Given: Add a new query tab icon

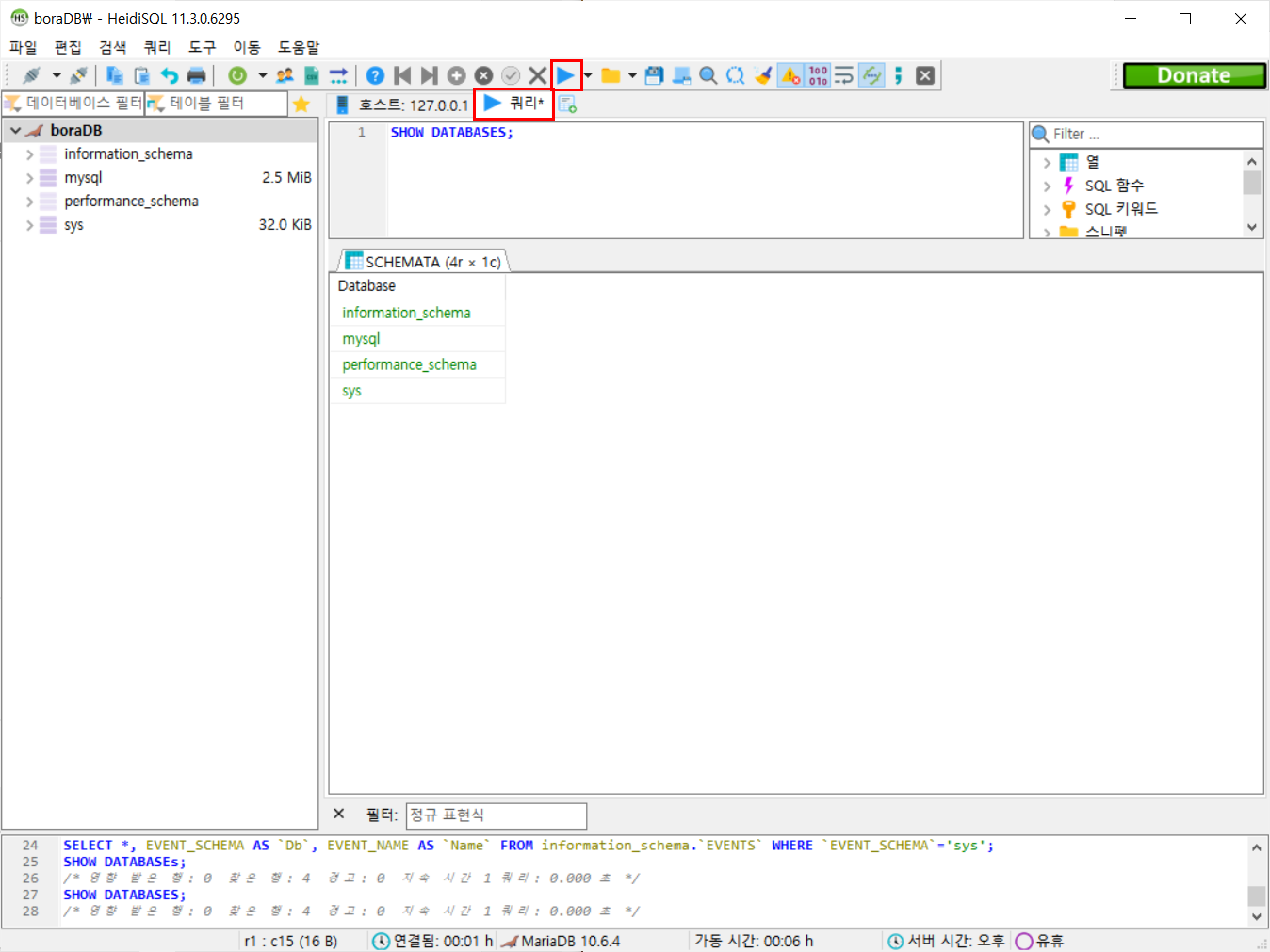Looking at the screenshot, I should (x=567, y=105).
